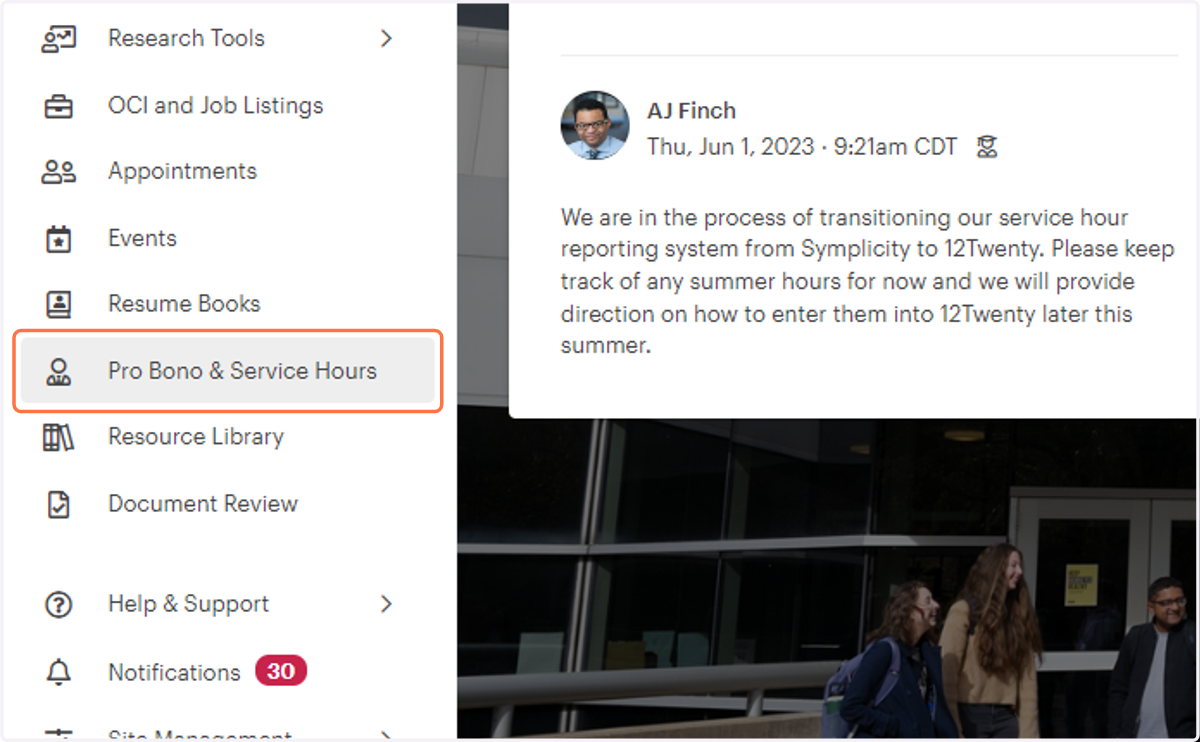
Task: Click the graduate icon beside the post timestamp
Action: (987, 148)
